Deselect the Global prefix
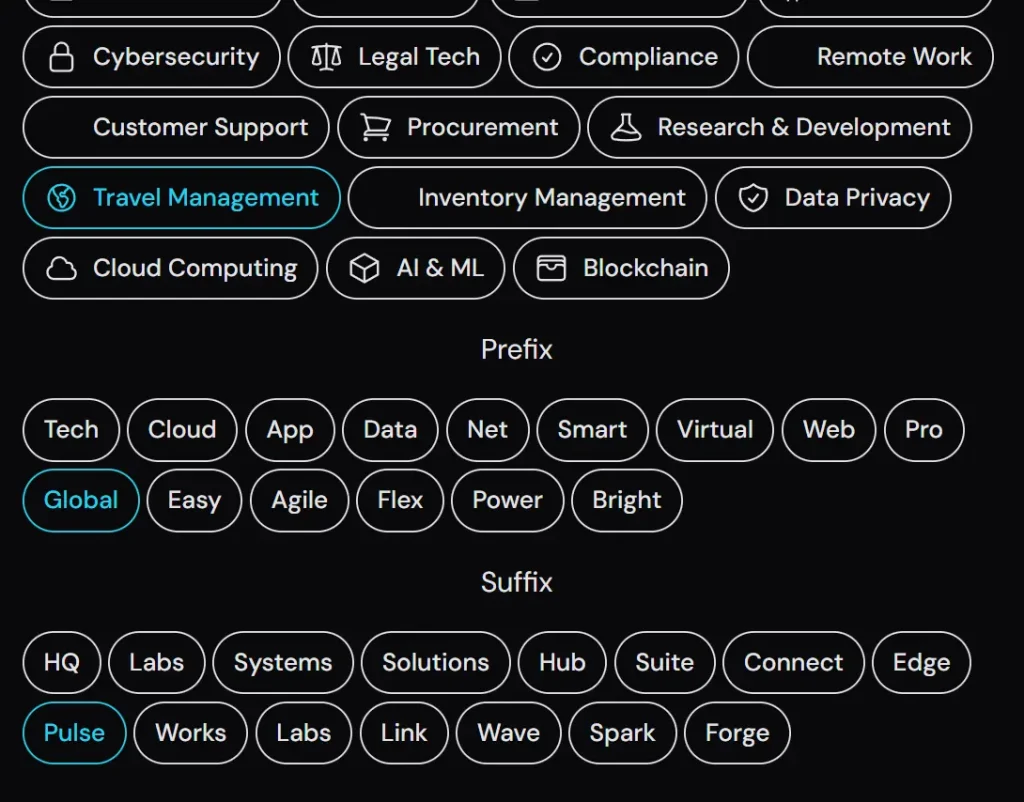The width and height of the screenshot is (1024, 802). coord(80,501)
